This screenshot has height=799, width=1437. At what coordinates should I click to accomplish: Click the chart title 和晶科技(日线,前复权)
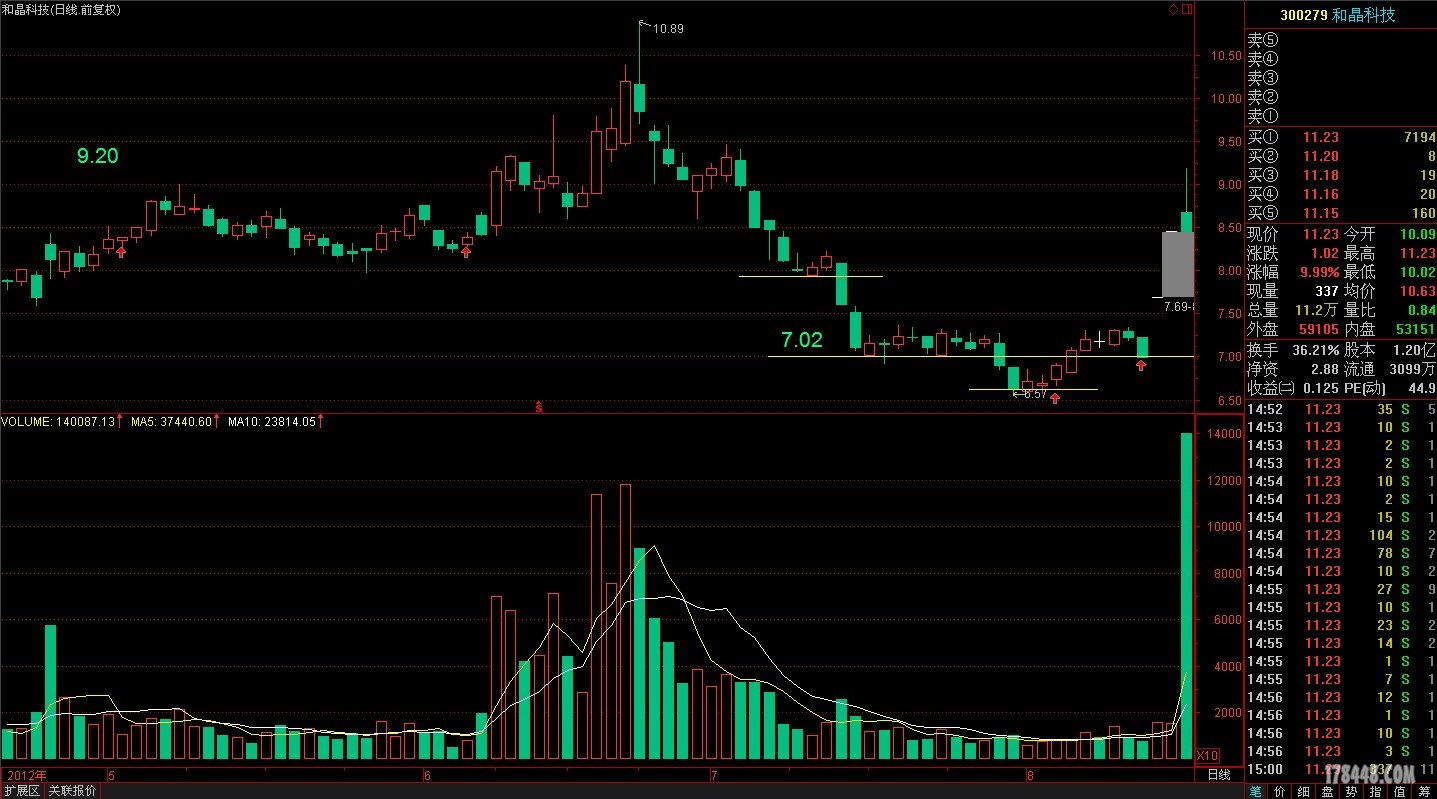pos(61,9)
